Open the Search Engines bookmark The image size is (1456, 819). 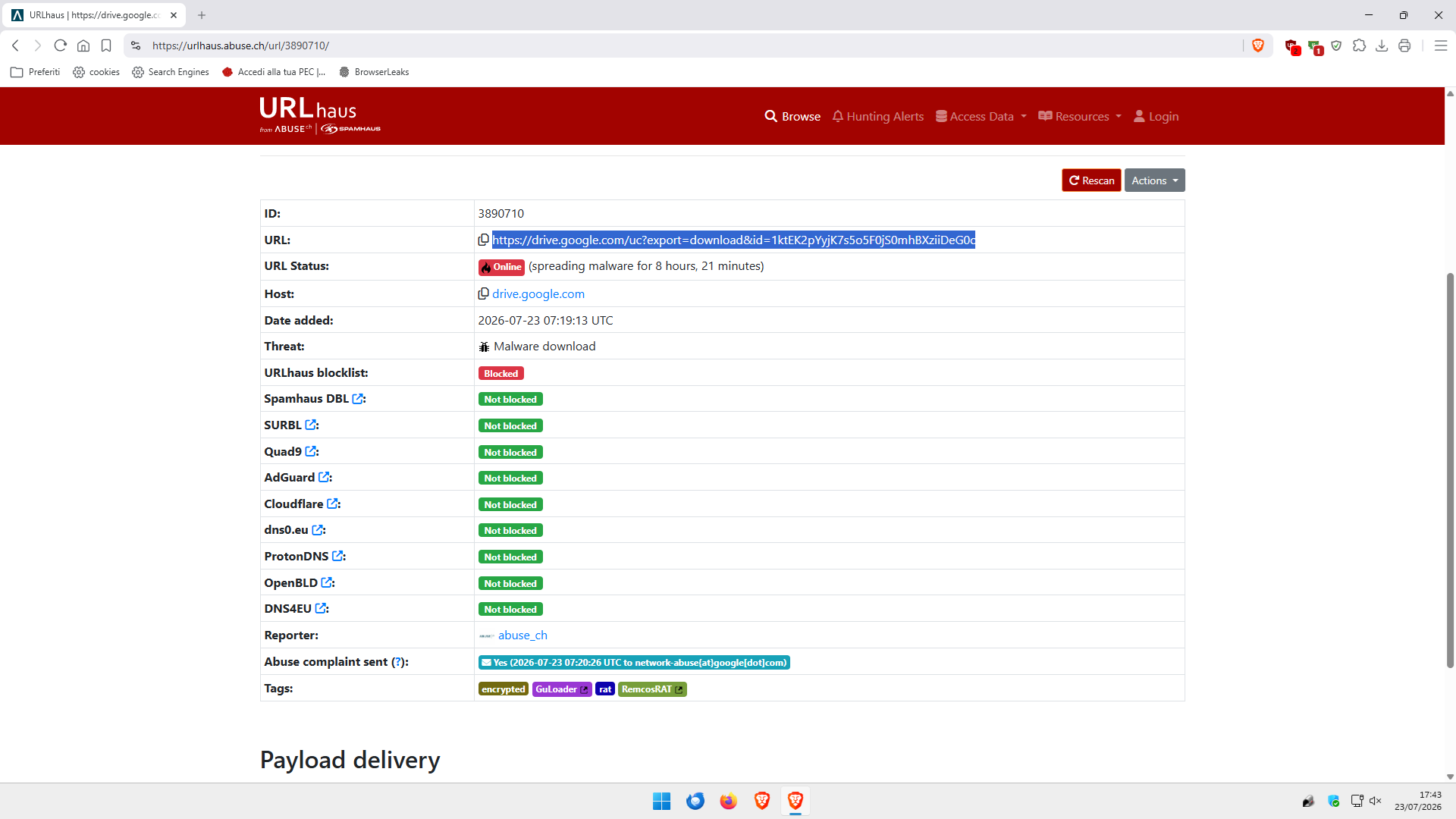(x=171, y=72)
